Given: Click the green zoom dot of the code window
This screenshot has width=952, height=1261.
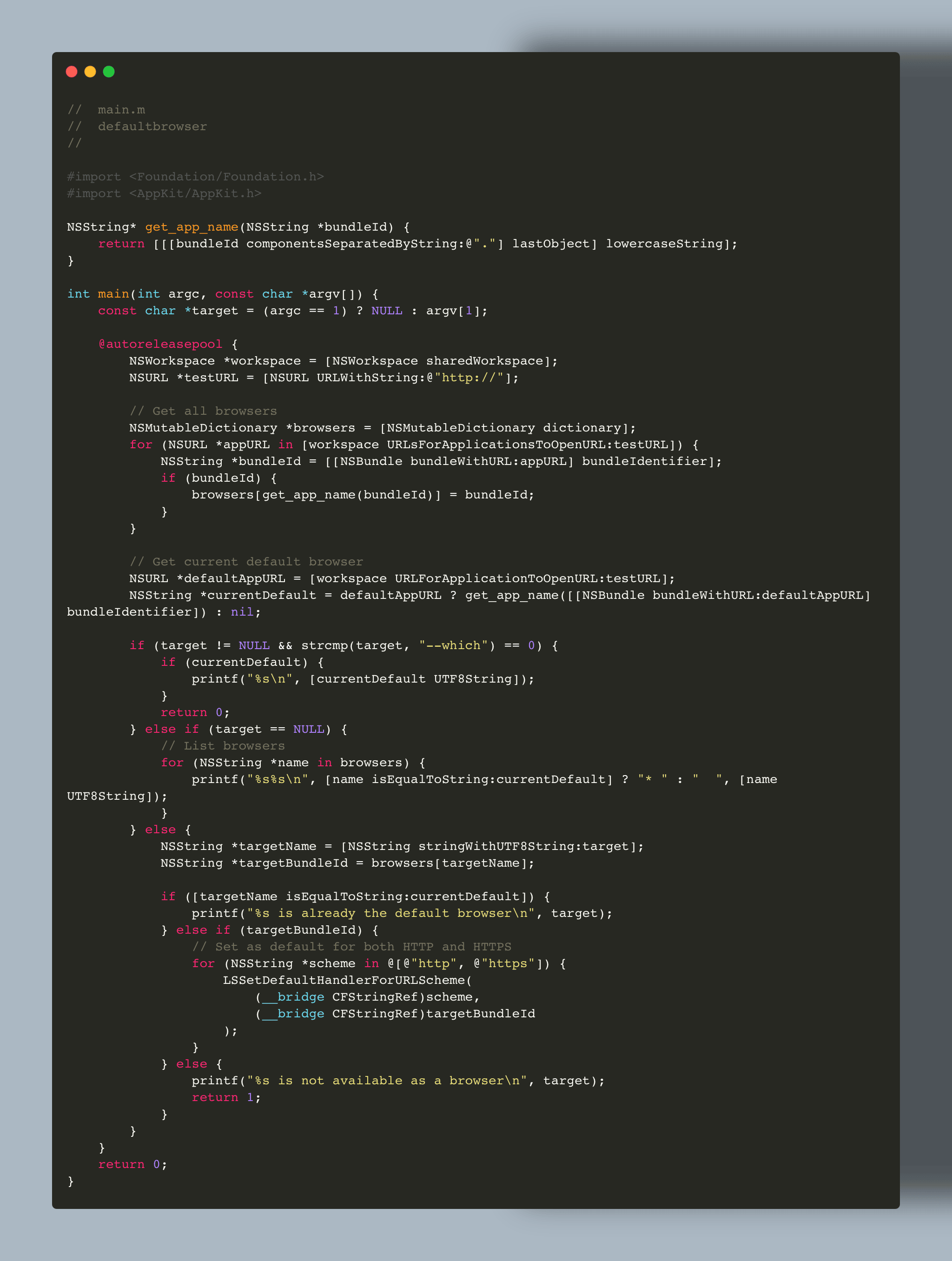Looking at the screenshot, I should click(x=109, y=71).
